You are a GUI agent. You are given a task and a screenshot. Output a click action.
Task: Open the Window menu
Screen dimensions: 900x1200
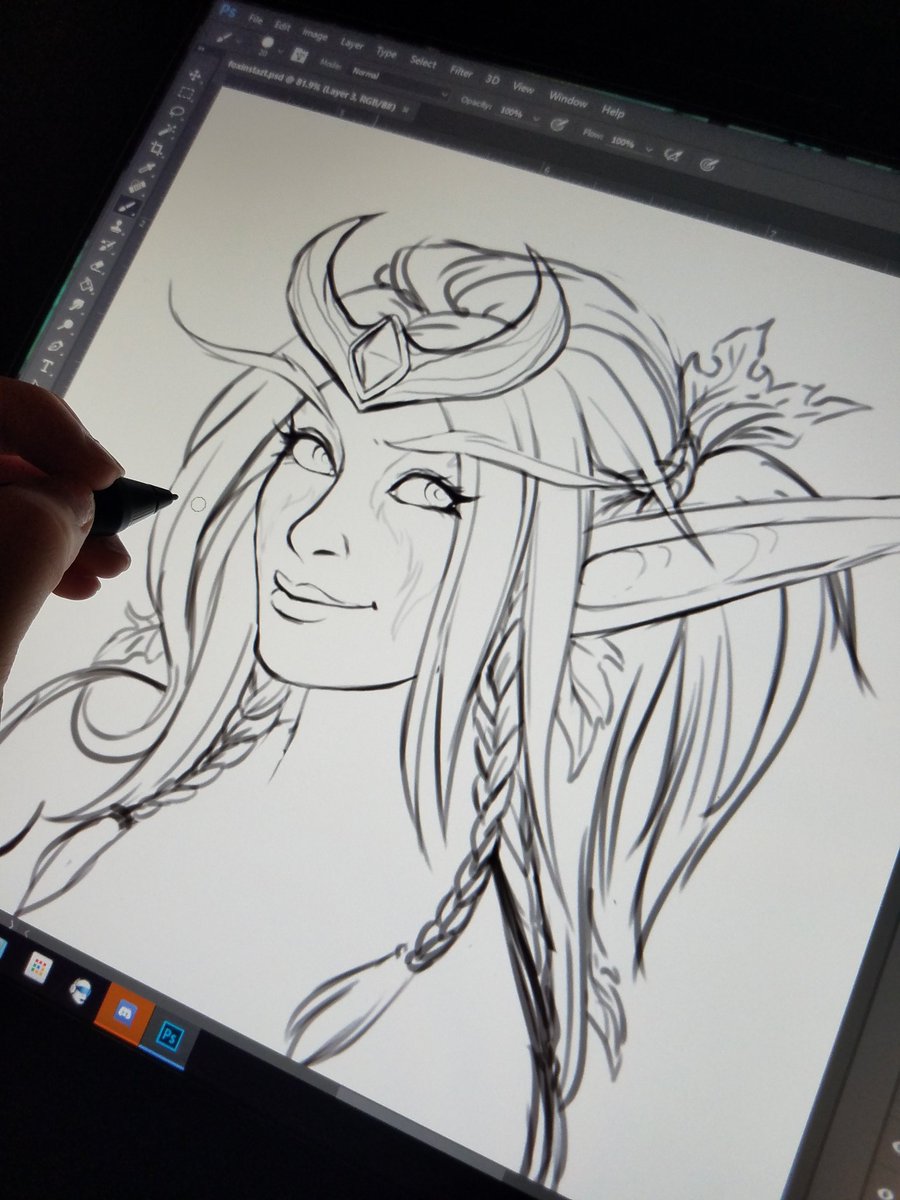pos(568,99)
